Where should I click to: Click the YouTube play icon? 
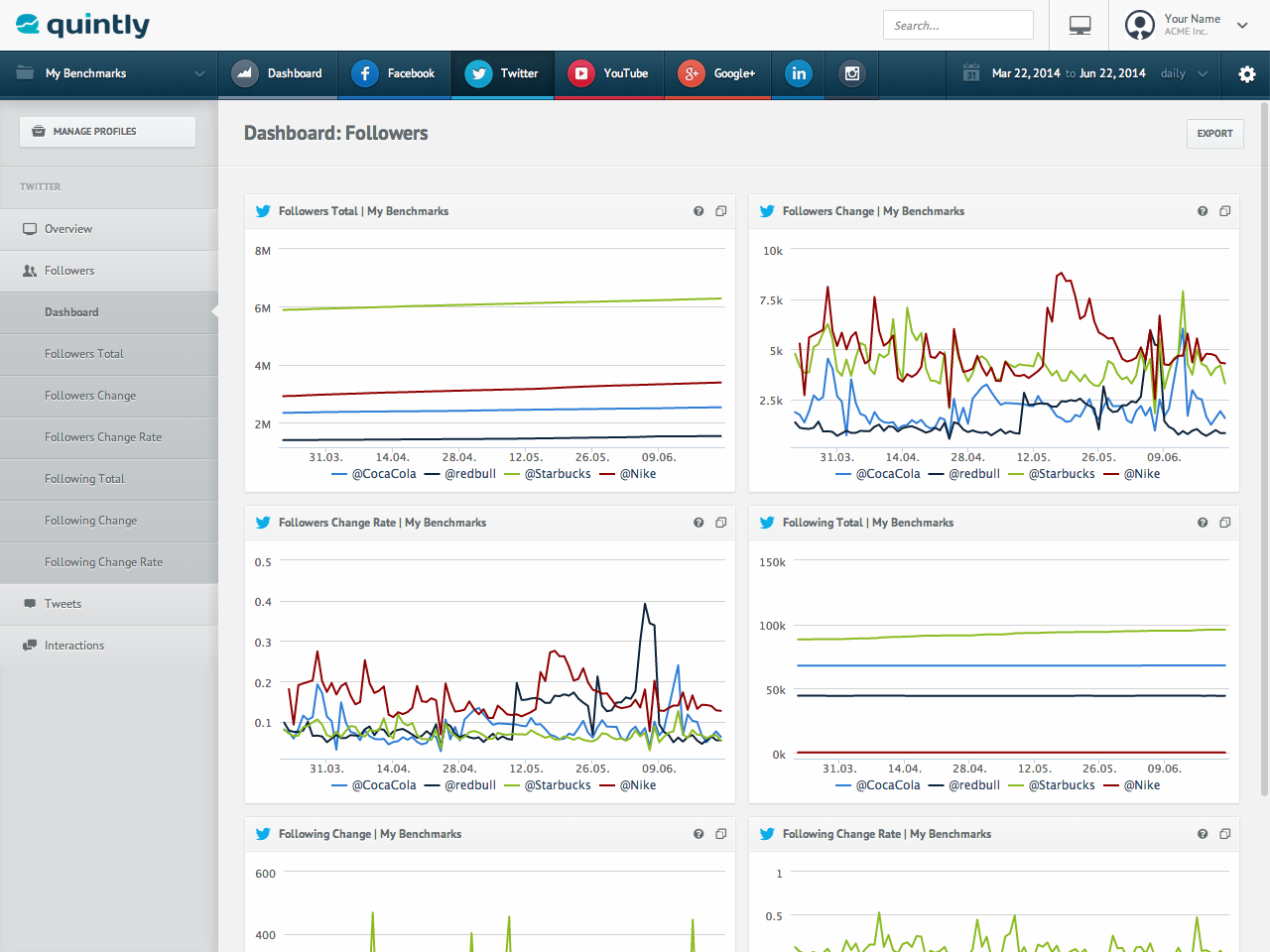pyautogui.click(x=581, y=73)
